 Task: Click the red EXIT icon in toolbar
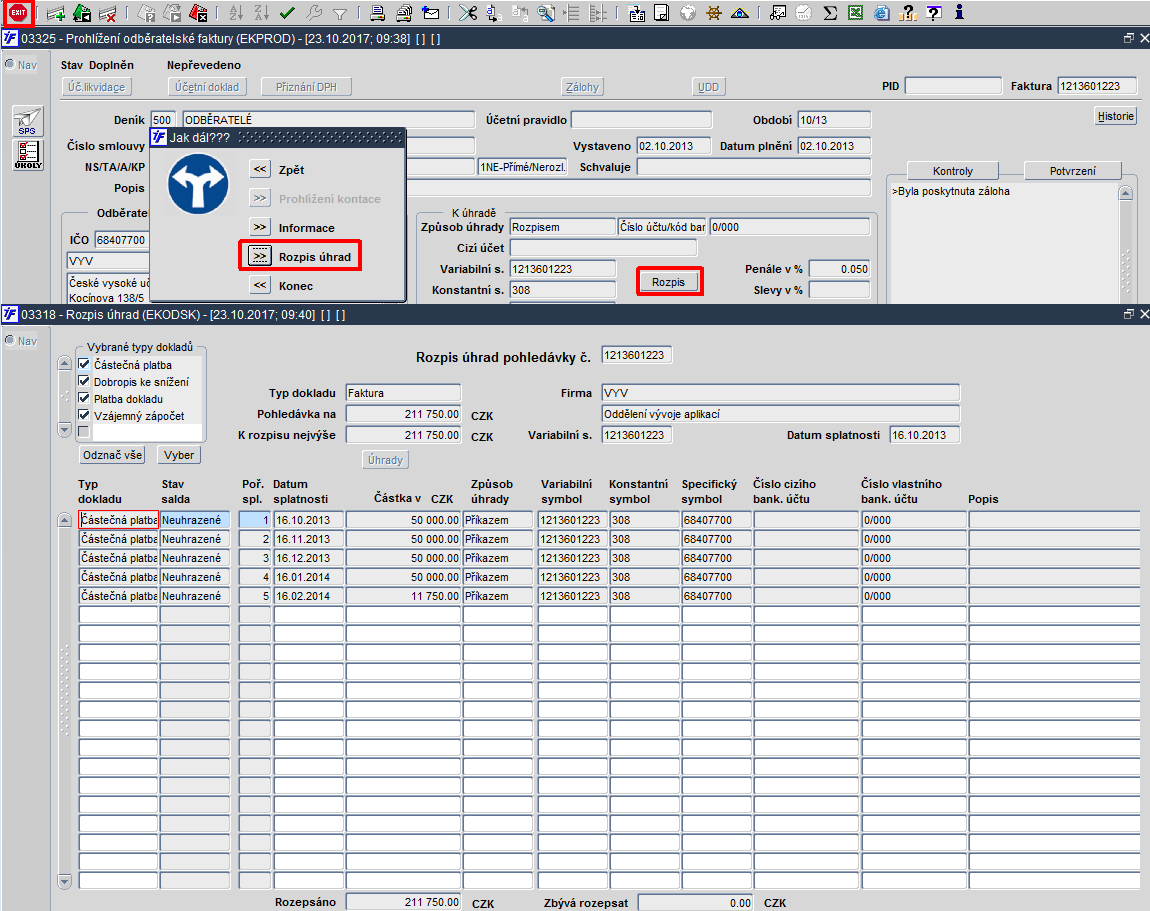(x=18, y=12)
